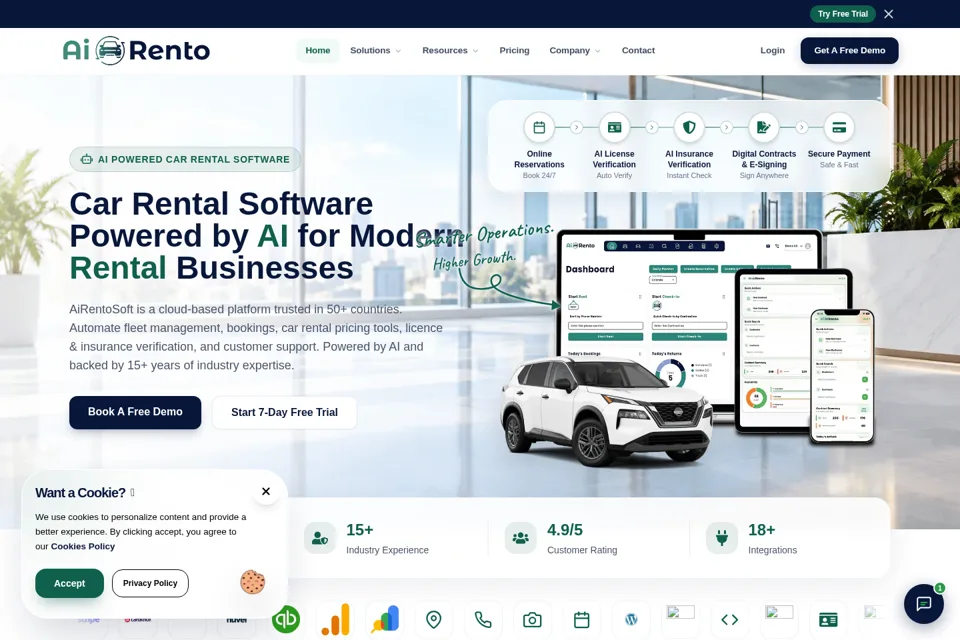Click the WordPress integration icon
Image resolution: width=960 pixels, height=640 pixels.
(631, 619)
